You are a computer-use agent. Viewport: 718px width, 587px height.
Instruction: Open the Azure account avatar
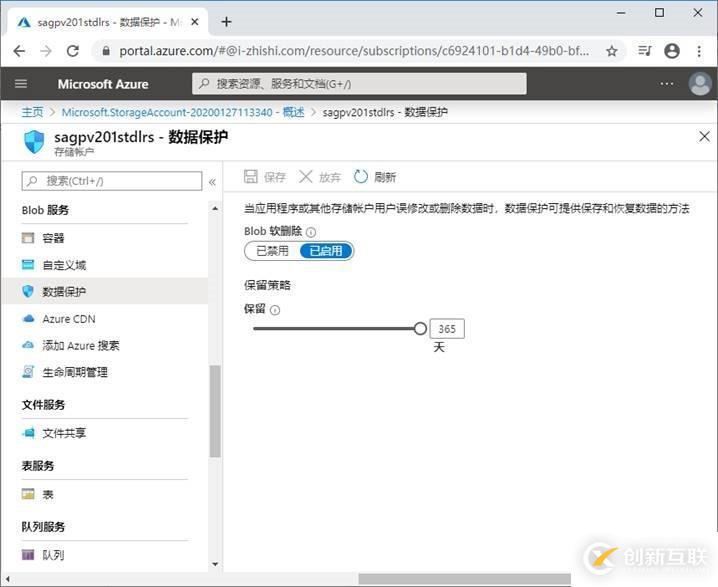tap(700, 84)
